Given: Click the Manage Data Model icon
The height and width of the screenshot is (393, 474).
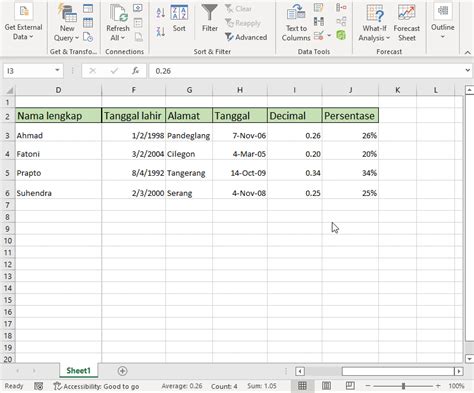Looking at the screenshot, I should coord(341,35).
